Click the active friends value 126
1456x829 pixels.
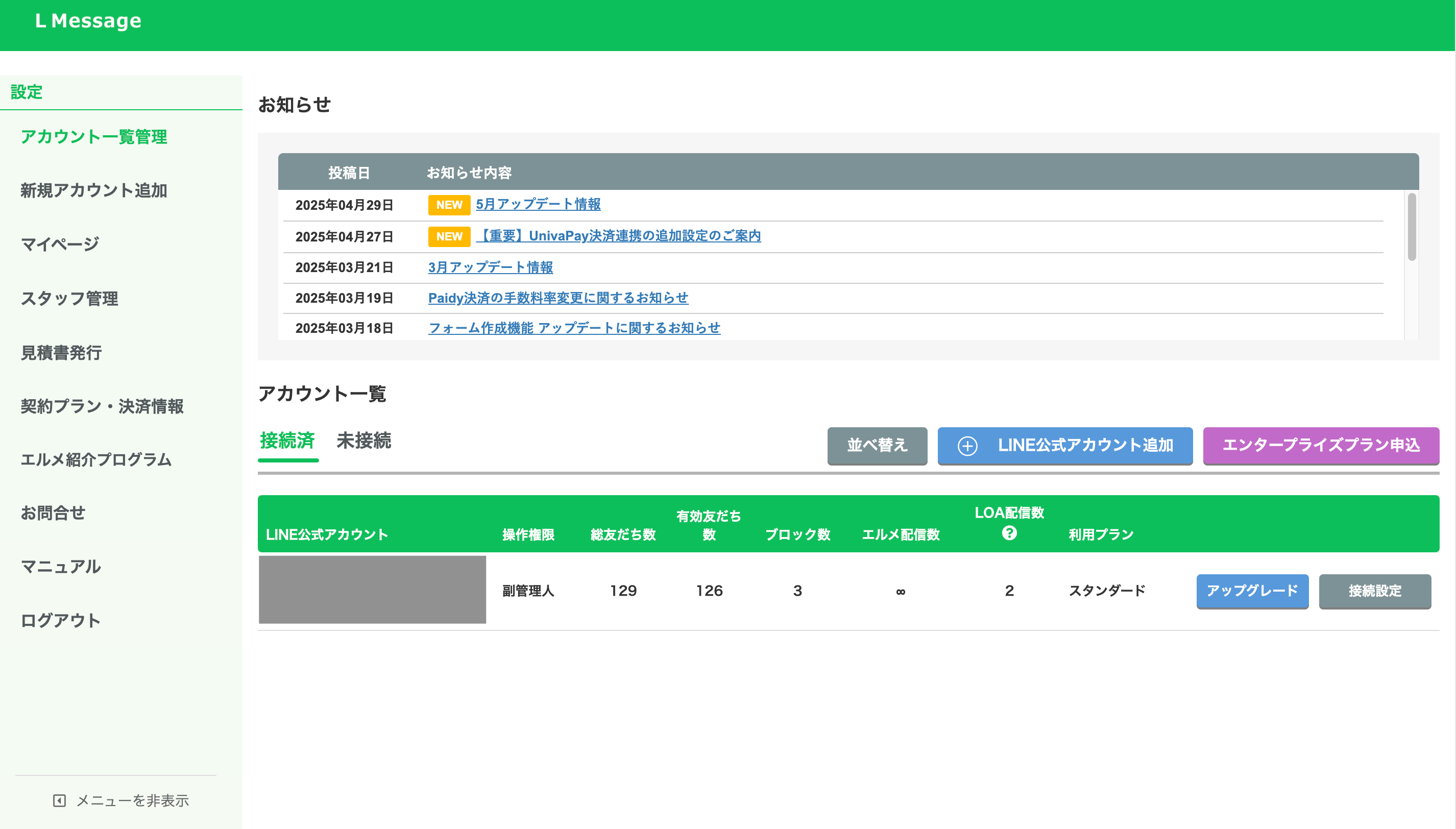pos(709,591)
